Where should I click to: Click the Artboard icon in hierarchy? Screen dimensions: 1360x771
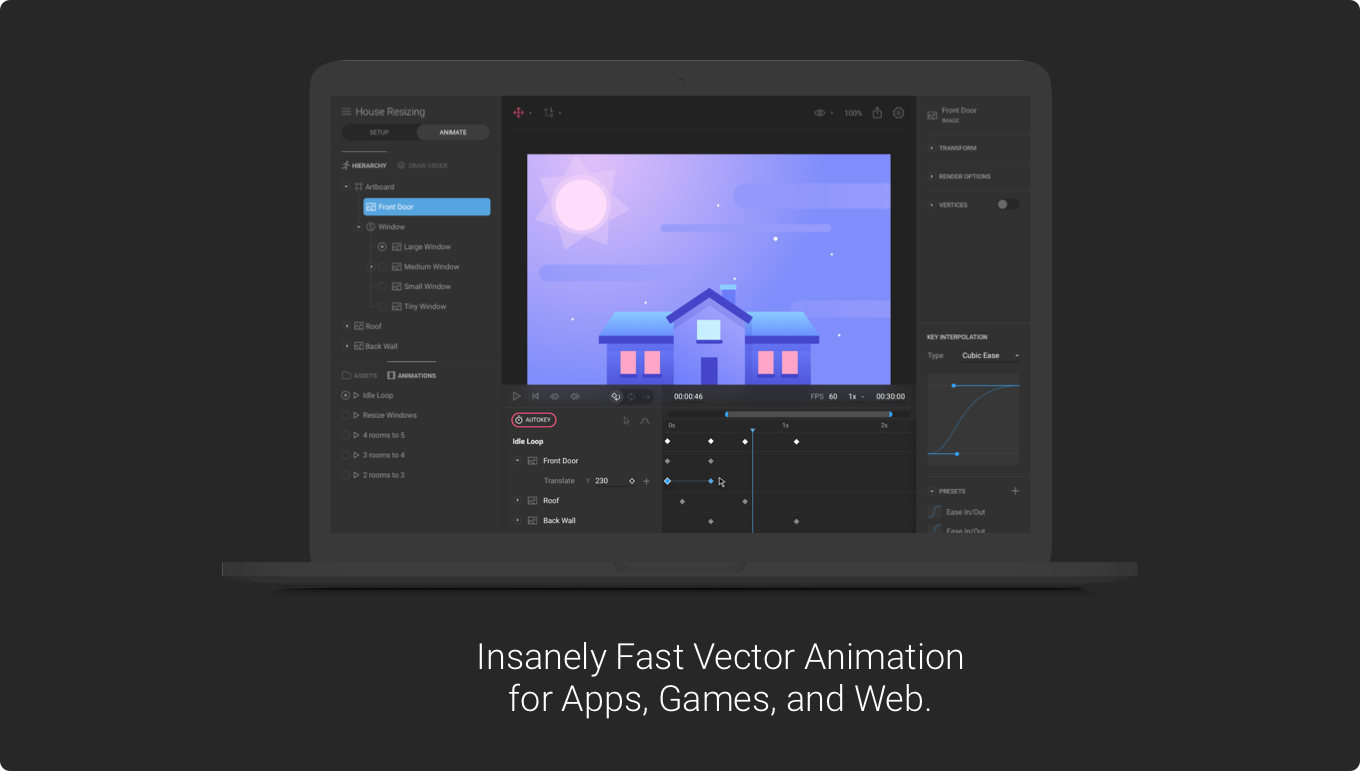click(359, 187)
